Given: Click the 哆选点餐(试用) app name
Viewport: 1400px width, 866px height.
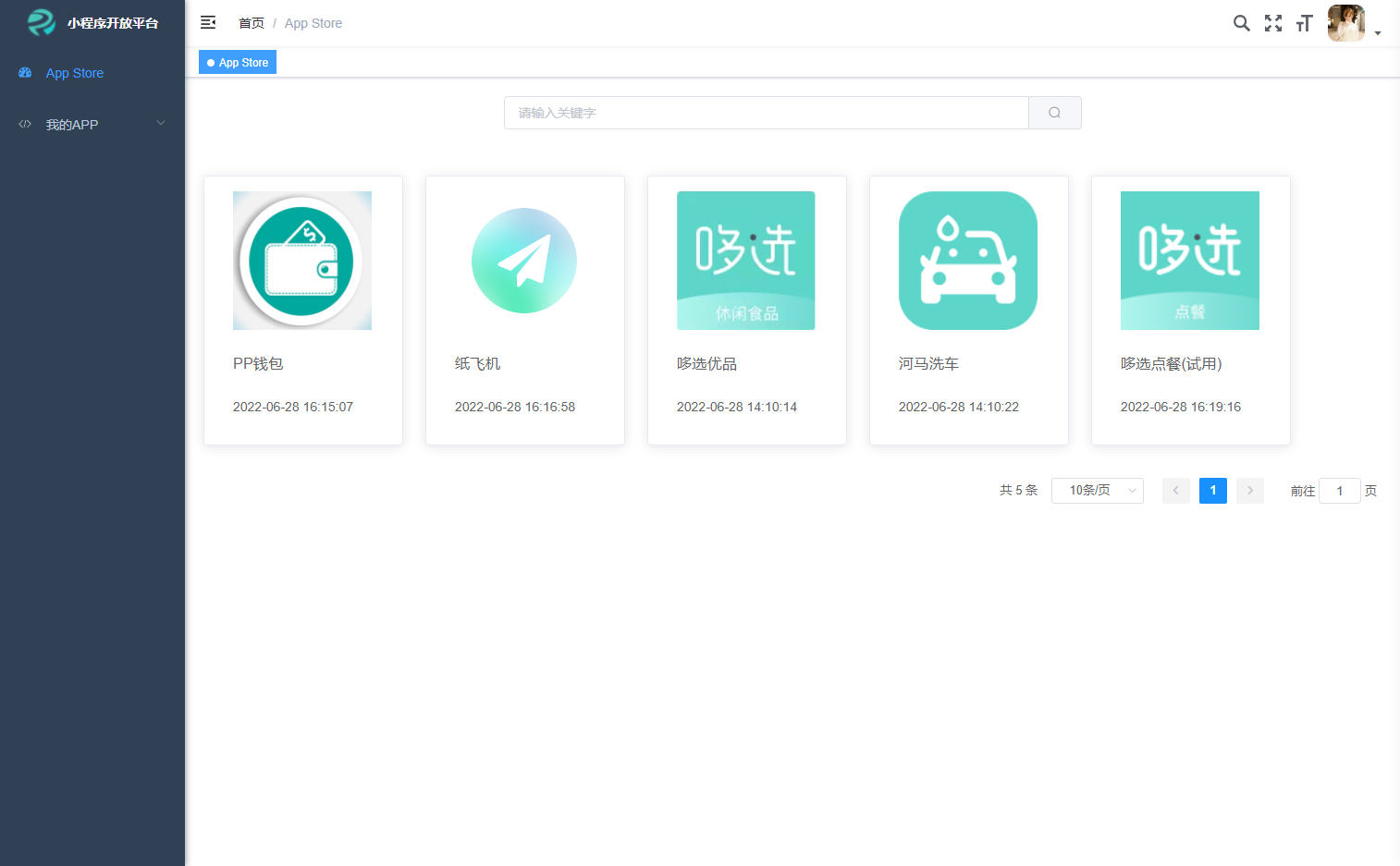Looking at the screenshot, I should [x=1172, y=363].
